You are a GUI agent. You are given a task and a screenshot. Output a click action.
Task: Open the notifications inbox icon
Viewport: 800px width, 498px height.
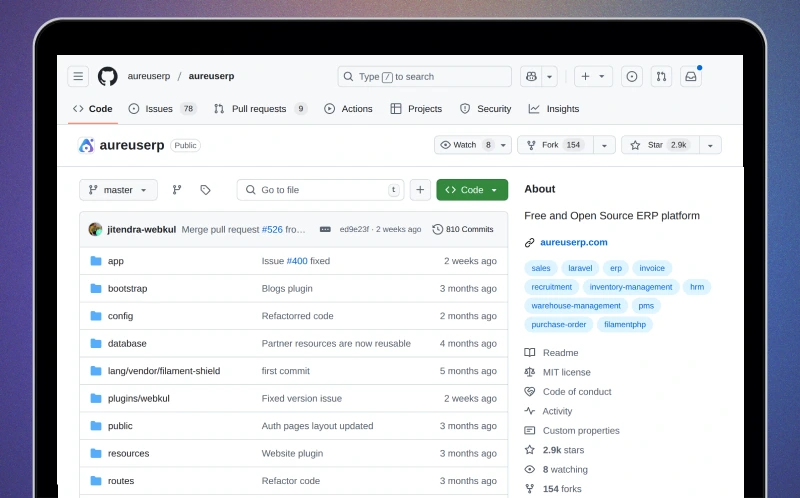tap(691, 77)
